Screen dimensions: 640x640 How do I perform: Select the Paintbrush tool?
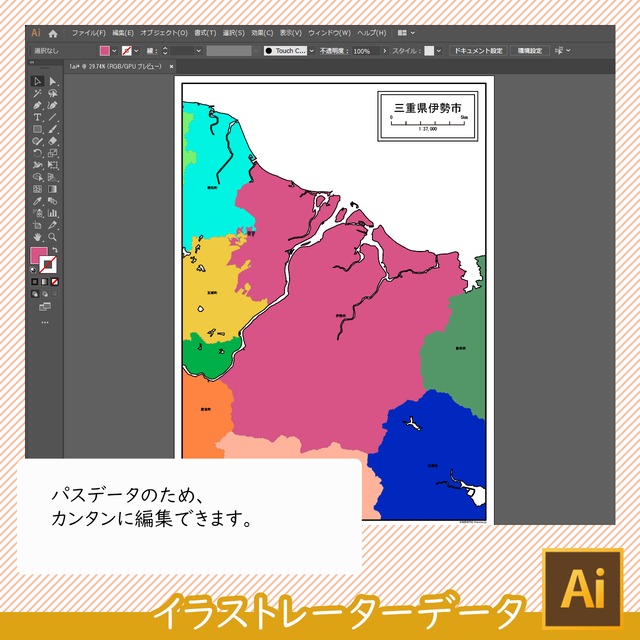pyautogui.click(x=52, y=129)
